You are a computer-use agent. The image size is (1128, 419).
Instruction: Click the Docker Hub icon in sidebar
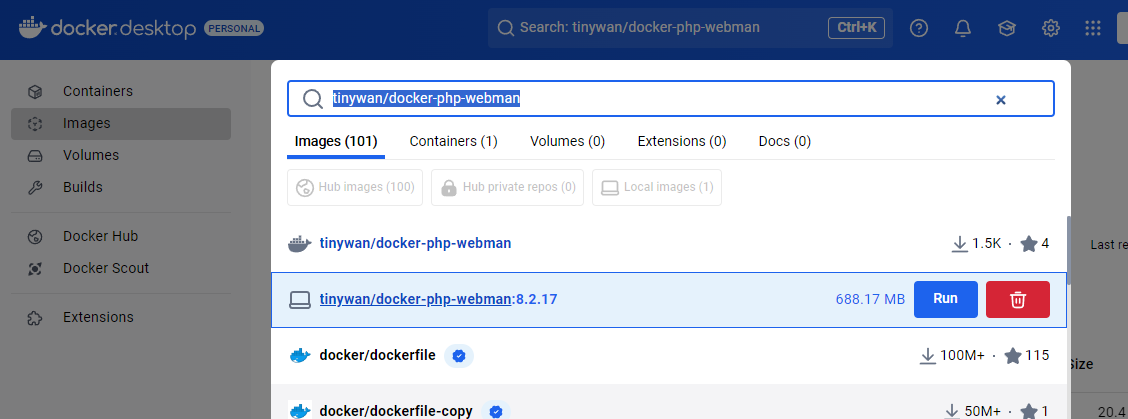pyautogui.click(x=35, y=237)
